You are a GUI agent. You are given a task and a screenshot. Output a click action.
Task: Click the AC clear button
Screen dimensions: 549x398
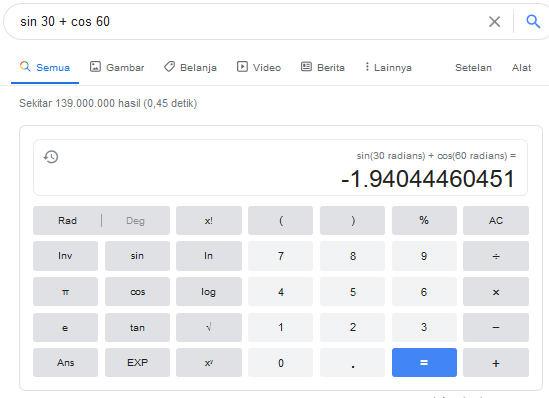point(495,221)
